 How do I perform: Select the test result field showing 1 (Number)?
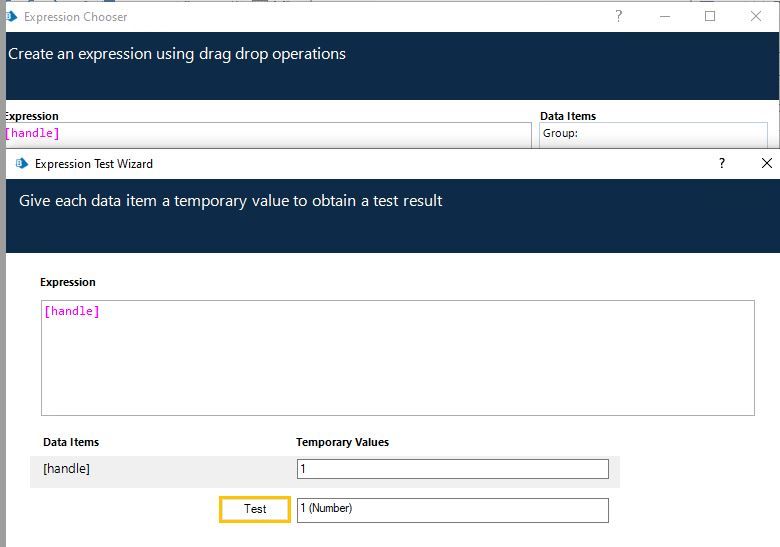point(452,510)
